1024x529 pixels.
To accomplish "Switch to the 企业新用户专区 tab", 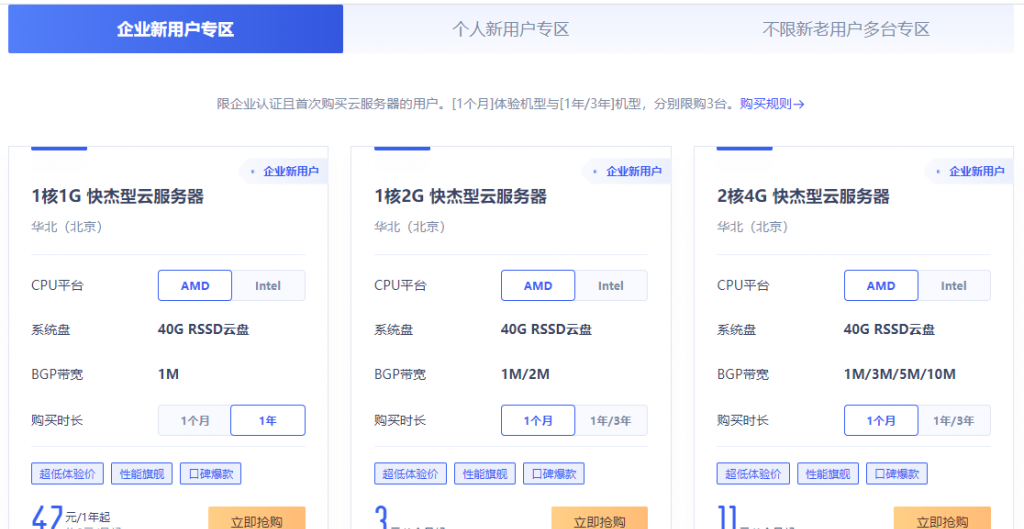I will pyautogui.click(x=175, y=29).
